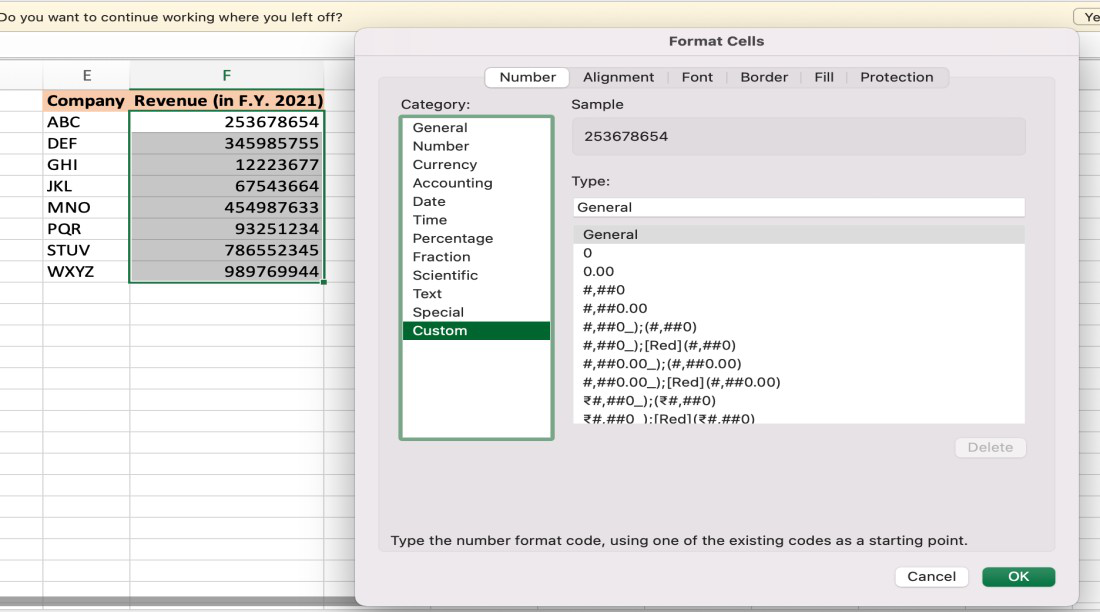Screen dimensions: 1100x612
Task: Select the Custom category
Action: pyautogui.click(x=476, y=331)
